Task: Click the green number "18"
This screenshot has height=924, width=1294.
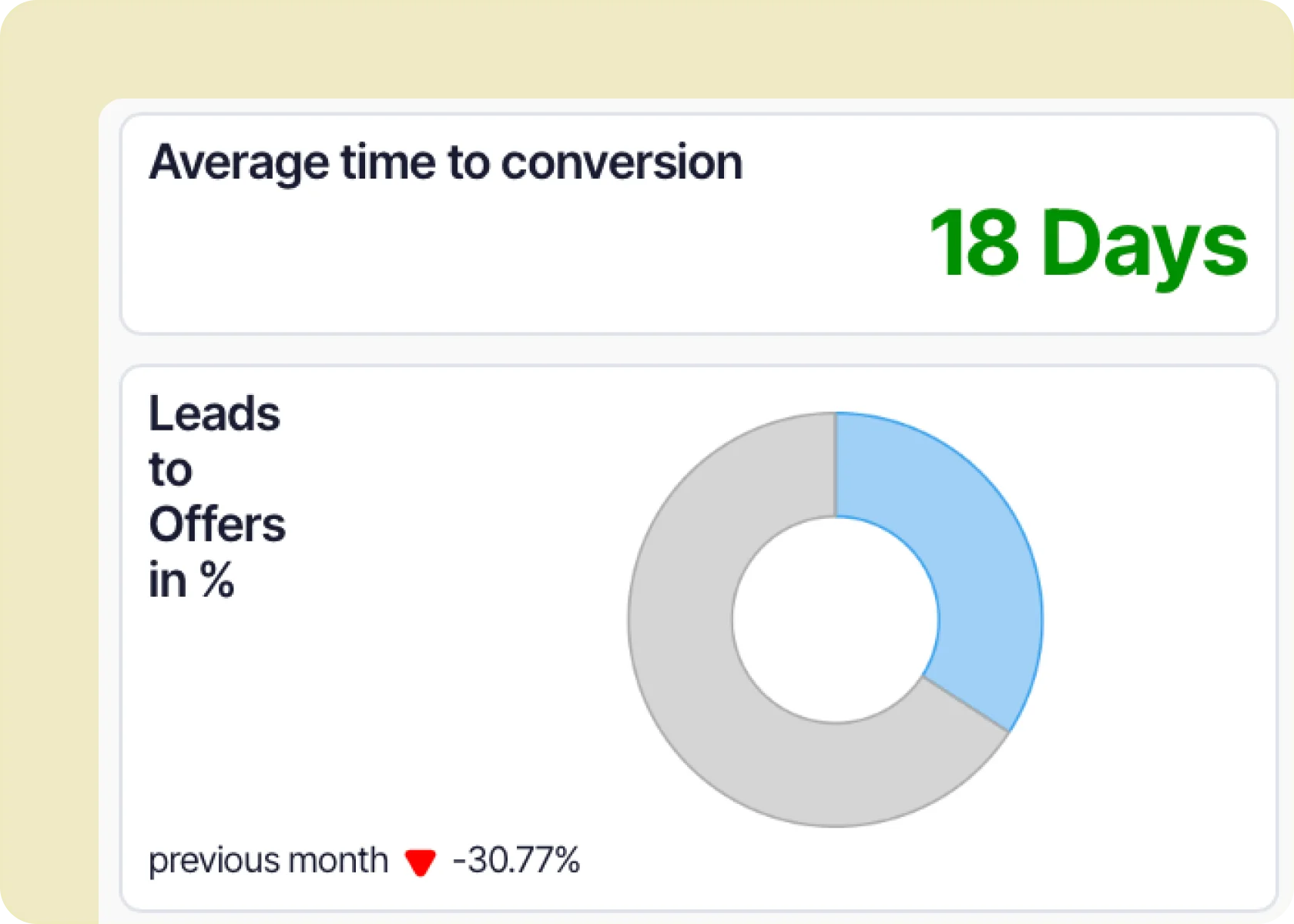Action: pyautogui.click(x=974, y=243)
